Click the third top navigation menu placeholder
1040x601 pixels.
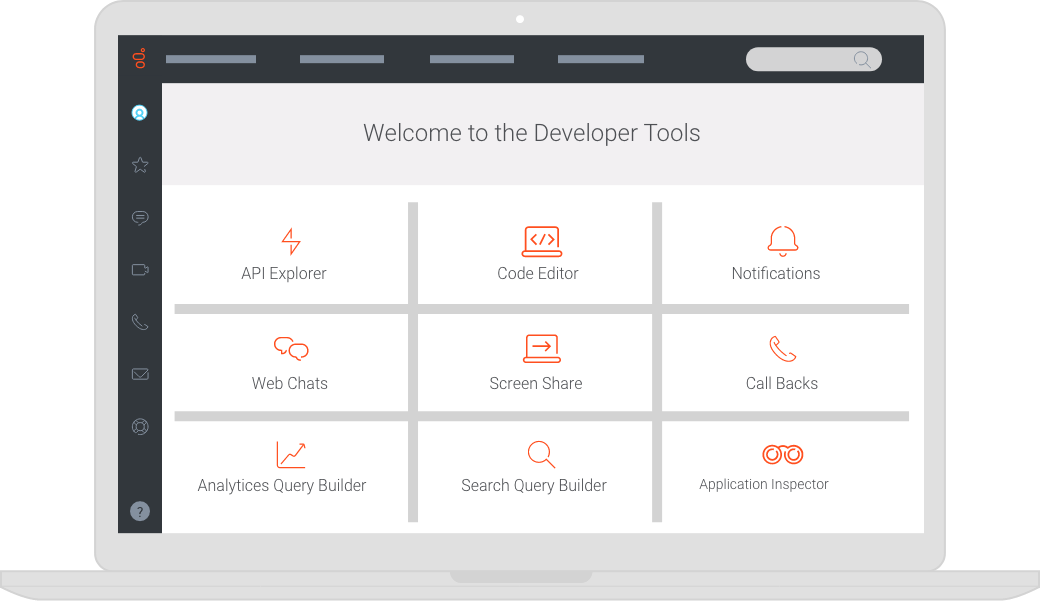coord(472,59)
